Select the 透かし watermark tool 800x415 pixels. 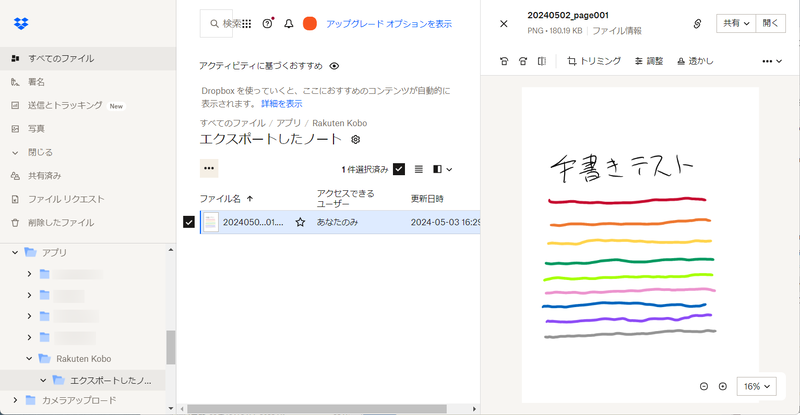tap(695, 61)
